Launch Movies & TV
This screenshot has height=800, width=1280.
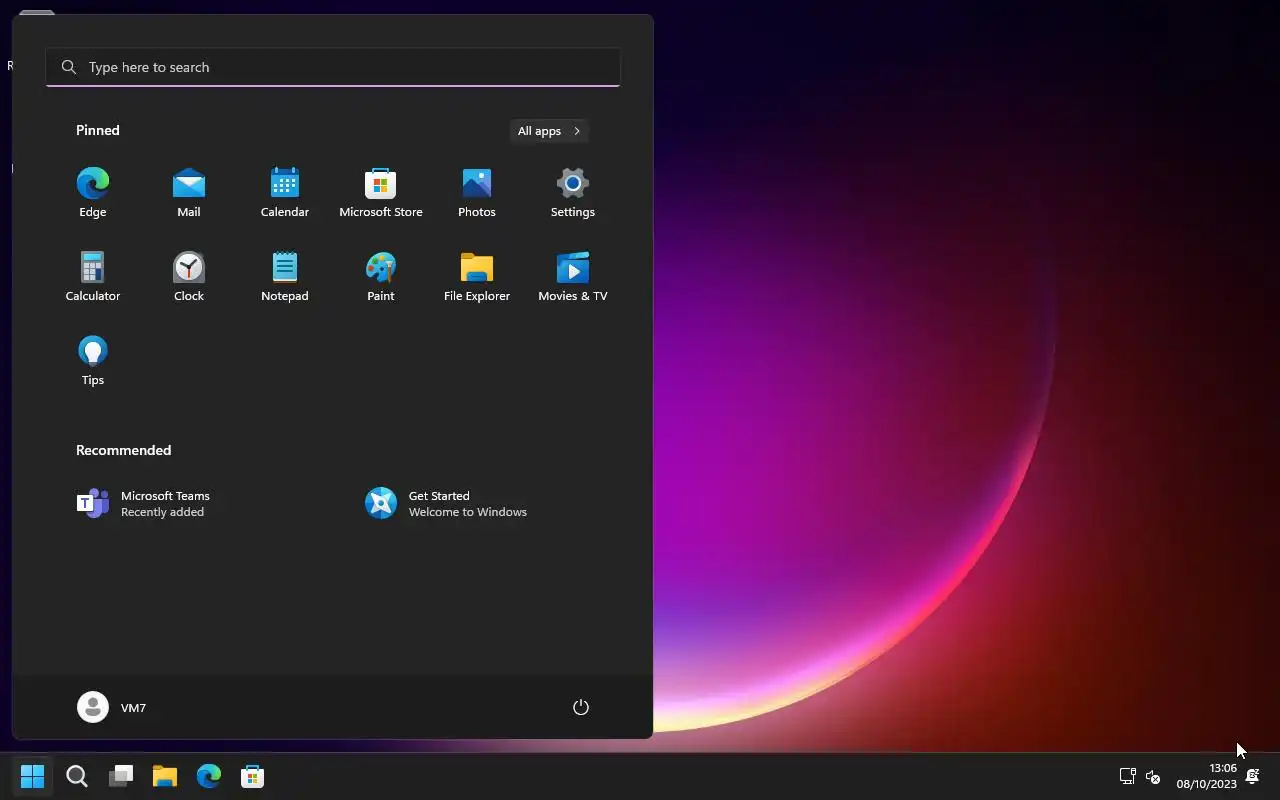(573, 276)
